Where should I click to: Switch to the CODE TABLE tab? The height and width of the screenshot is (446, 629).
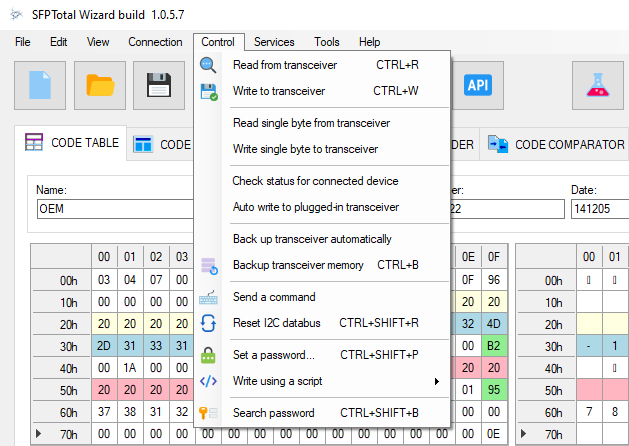point(71,143)
